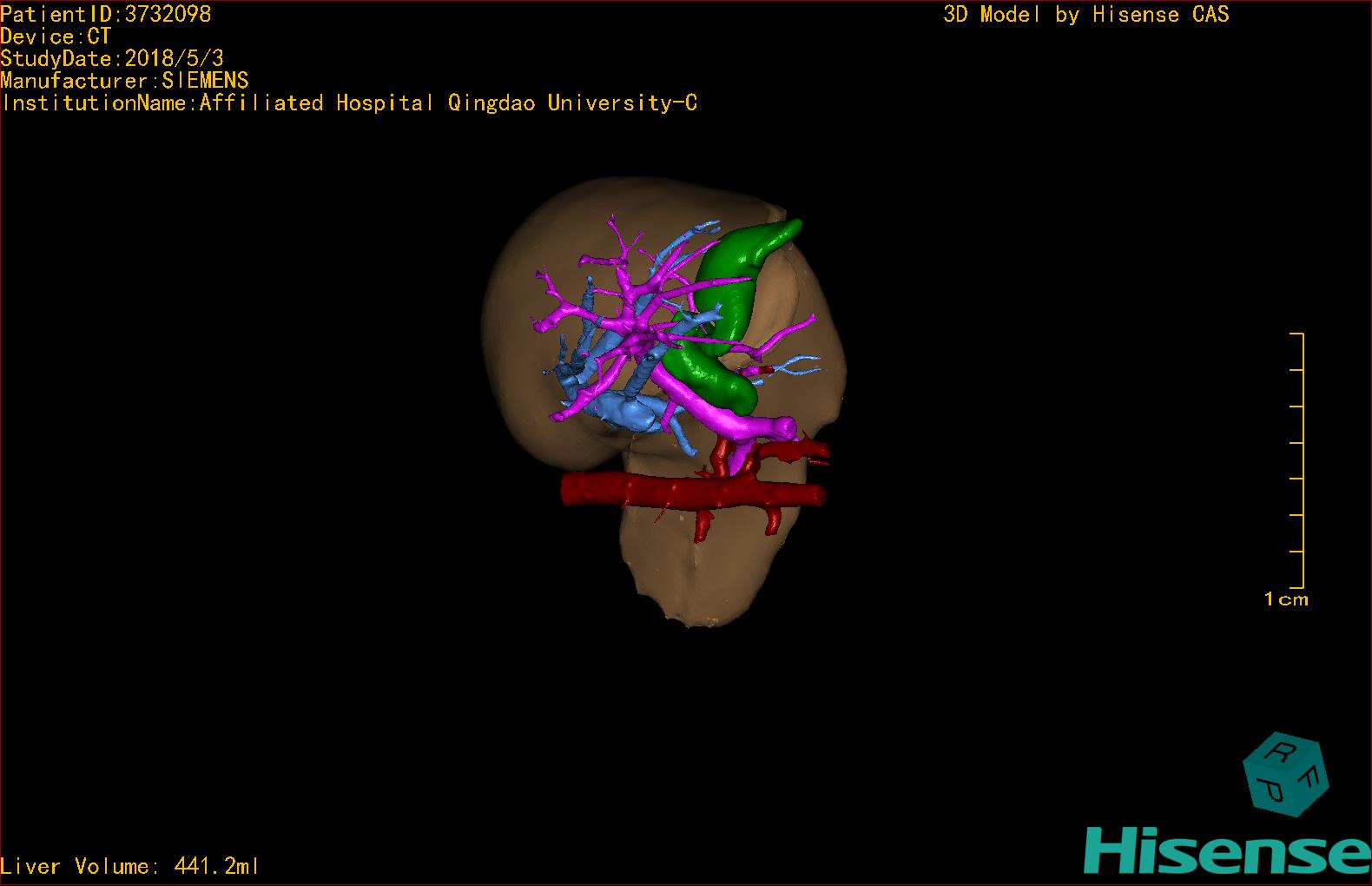Image resolution: width=1372 pixels, height=886 pixels.
Task: Select the horizontal dark red vessel
Action: (692, 492)
